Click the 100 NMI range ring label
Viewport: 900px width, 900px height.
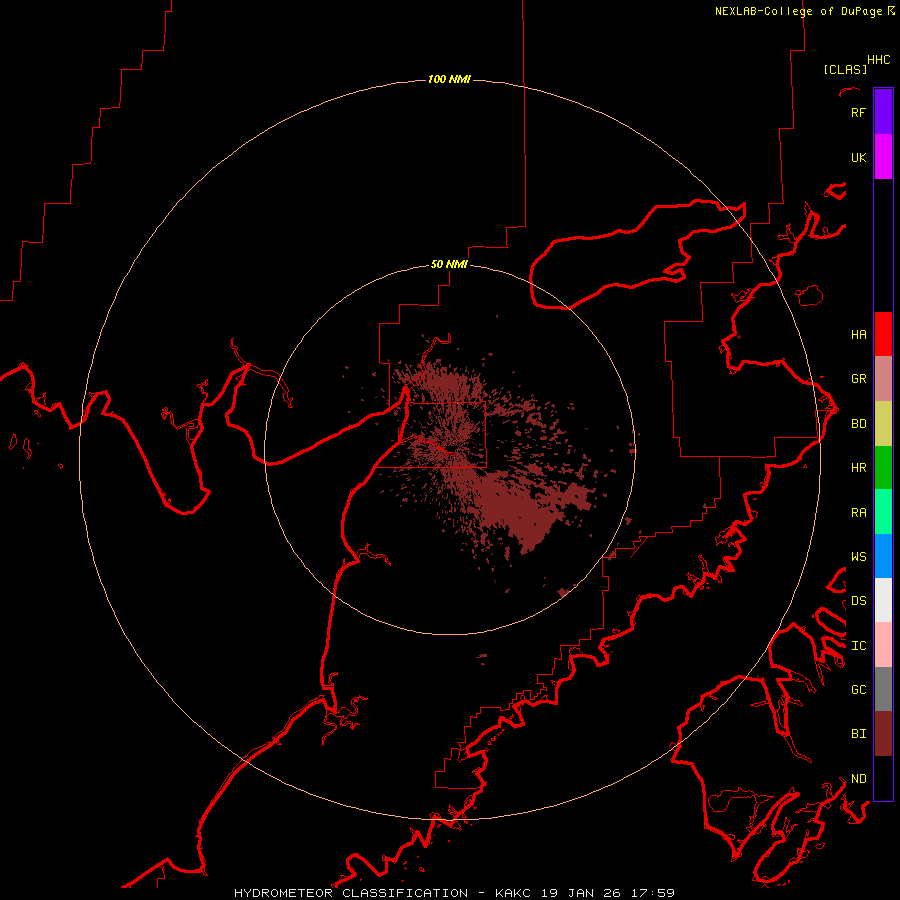449,79
